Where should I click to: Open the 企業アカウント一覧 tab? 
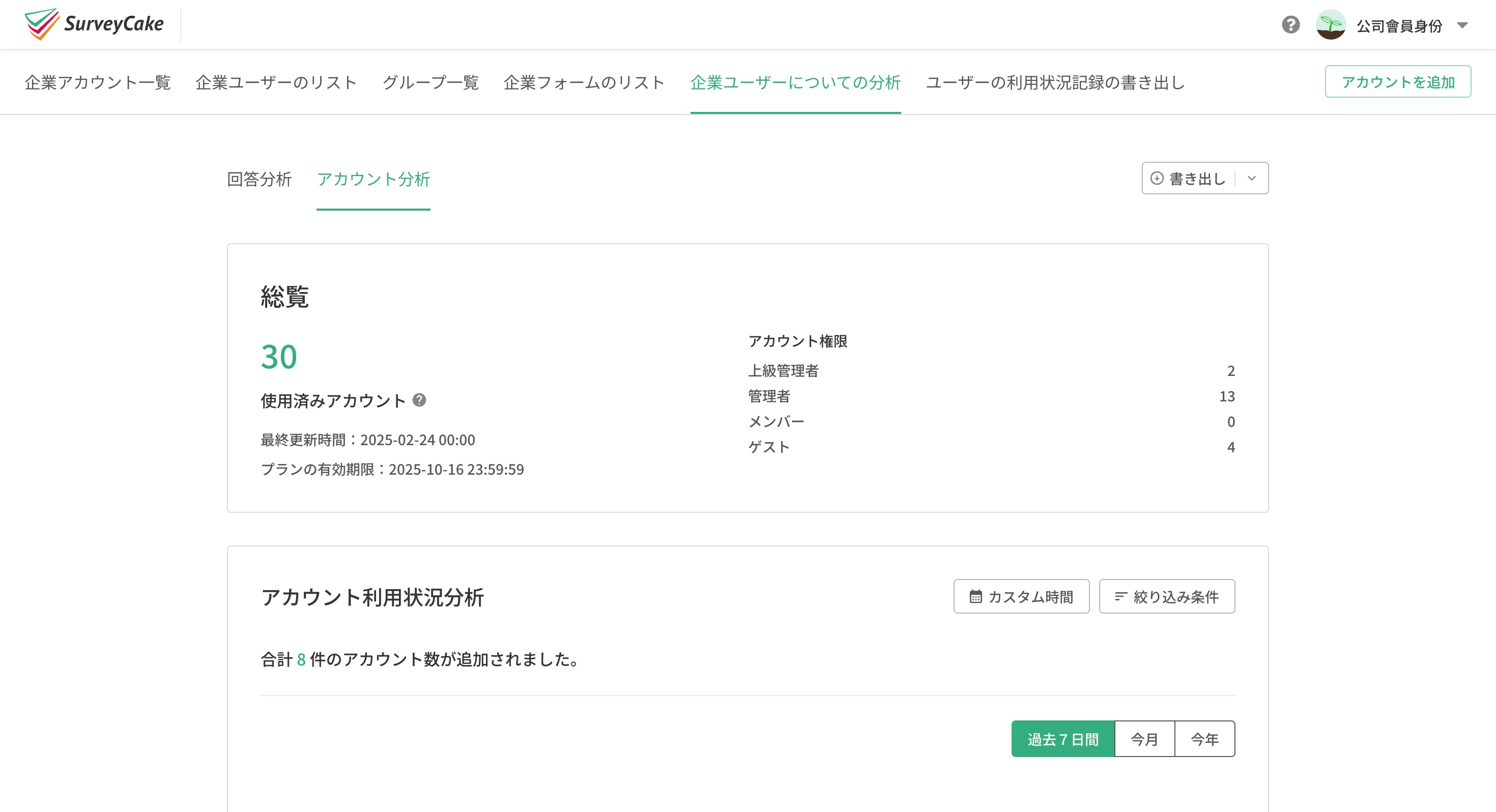(x=98, y=82)
